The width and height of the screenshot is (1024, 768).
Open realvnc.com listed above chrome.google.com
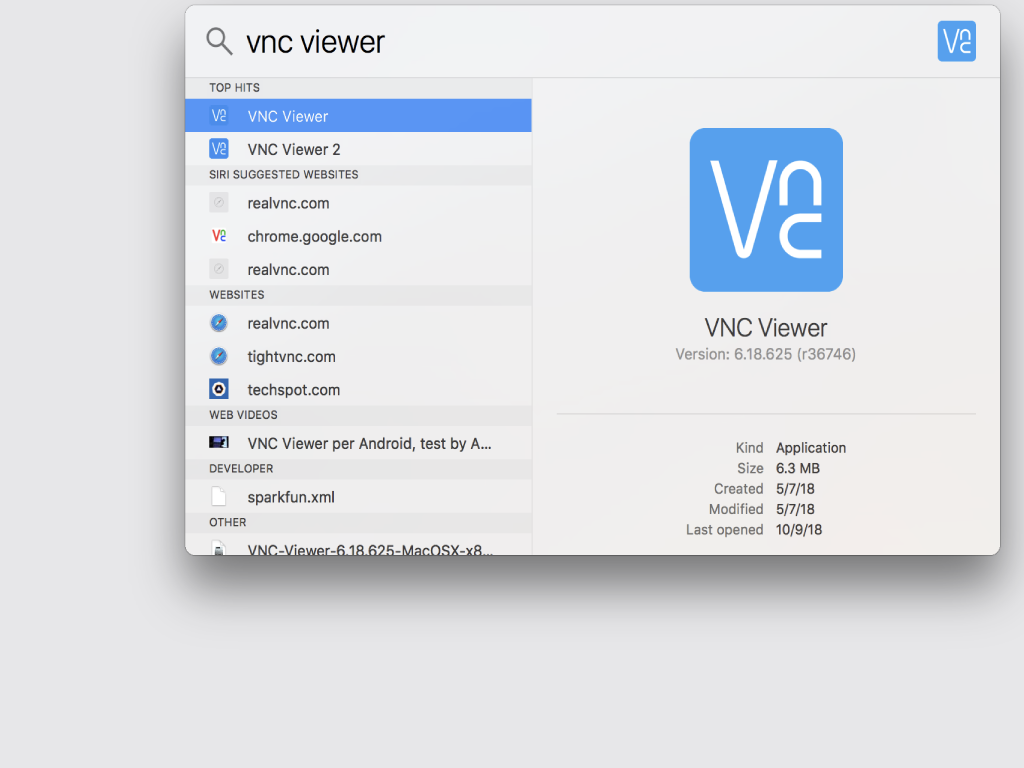click(x=358, y=202)
